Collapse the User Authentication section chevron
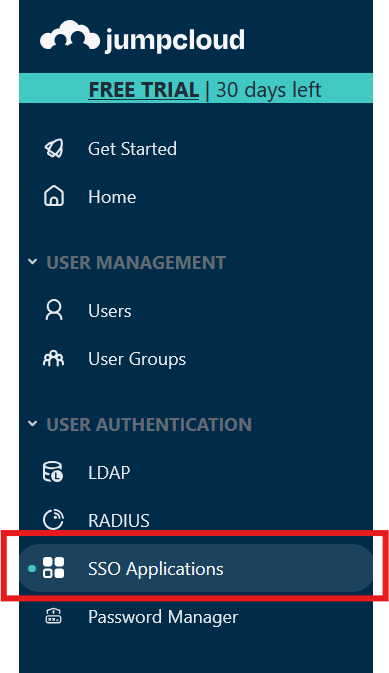This screenshot has height=673, width=389. pos(32,424)
